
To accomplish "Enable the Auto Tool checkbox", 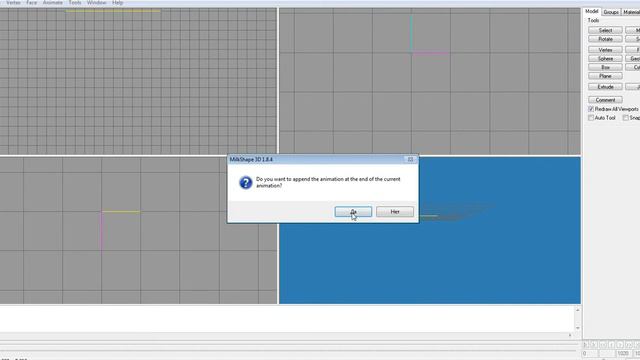I will click(x=591, y=118).
